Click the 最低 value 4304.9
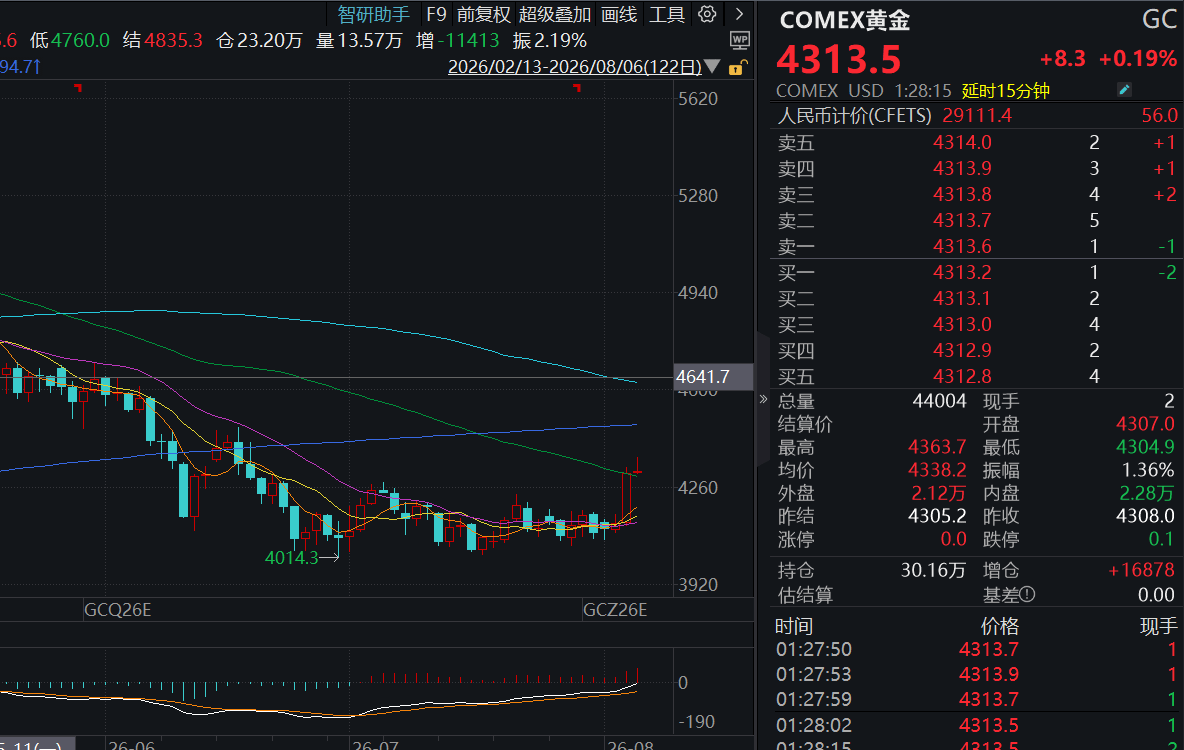The width and height of the screenshot is (1184, 750). 1145,447
